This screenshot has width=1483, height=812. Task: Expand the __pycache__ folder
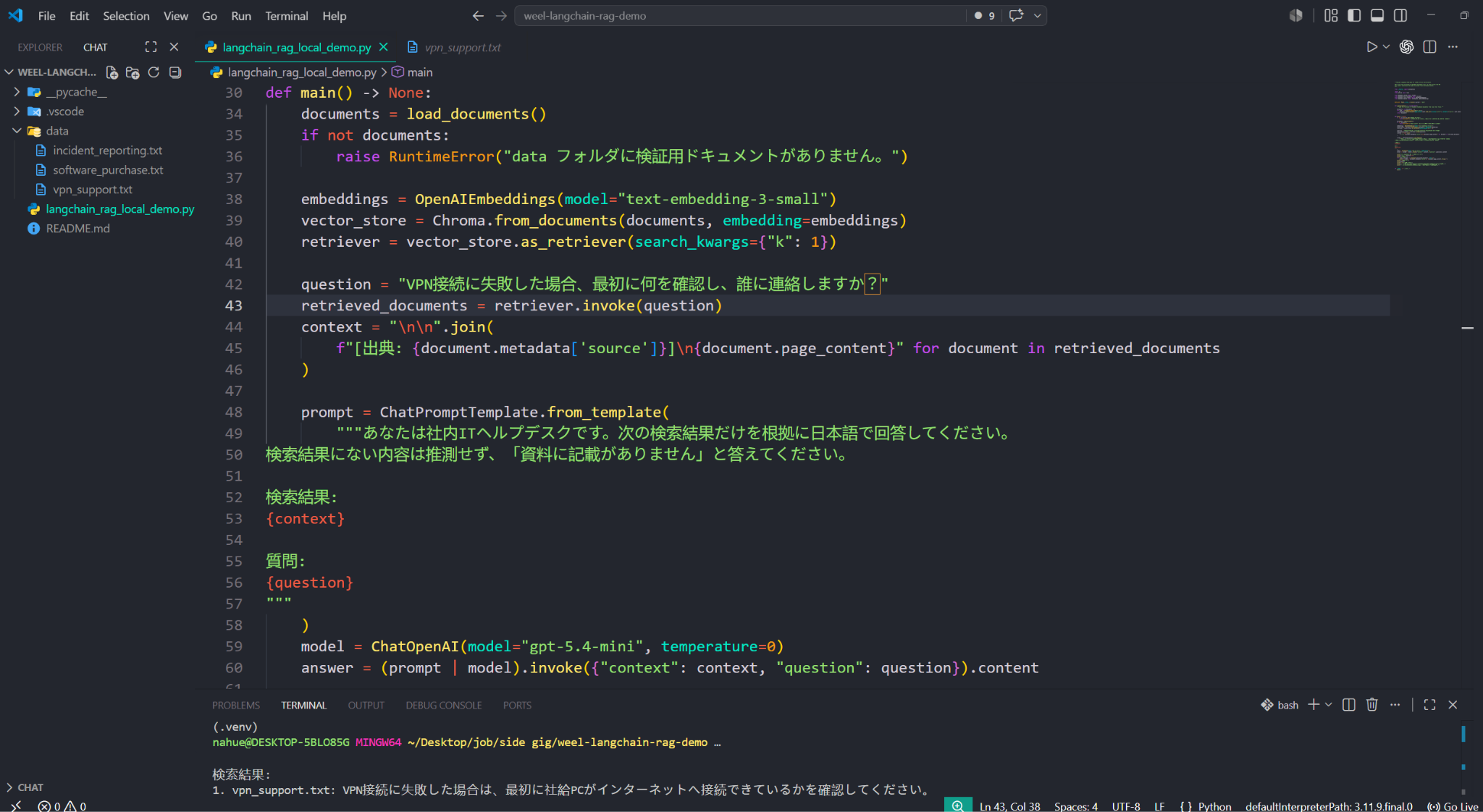(76, 92)
